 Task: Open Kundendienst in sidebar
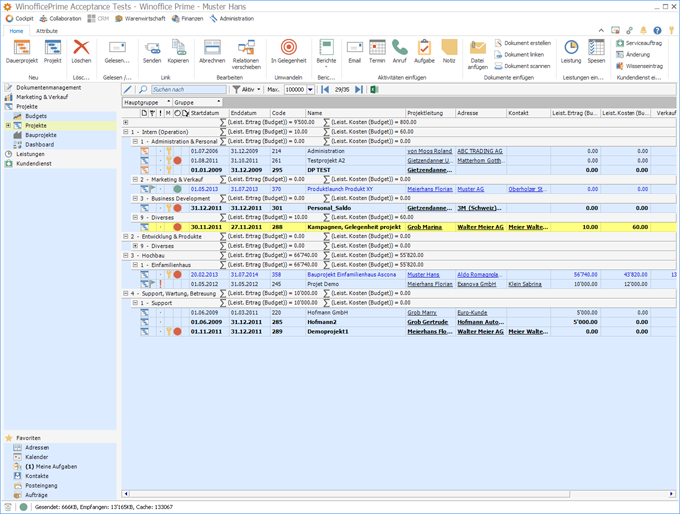(x=34, y=164)
